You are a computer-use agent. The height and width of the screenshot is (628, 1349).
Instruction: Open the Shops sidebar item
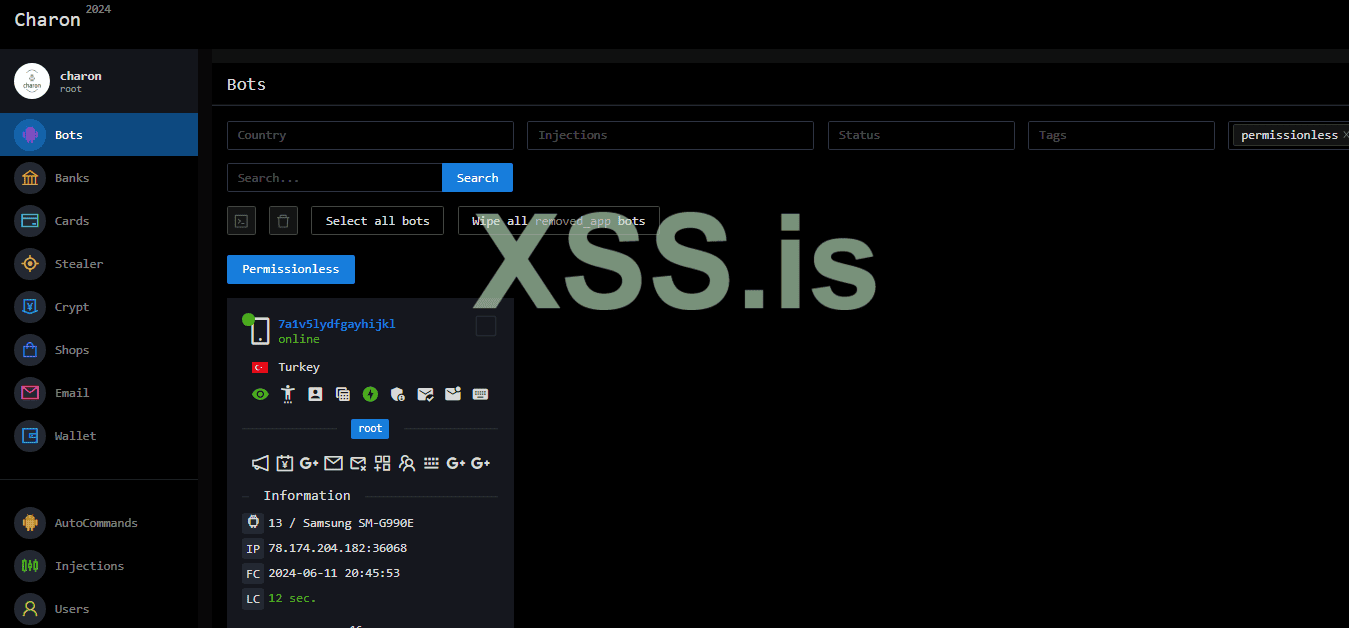point(99,350)
